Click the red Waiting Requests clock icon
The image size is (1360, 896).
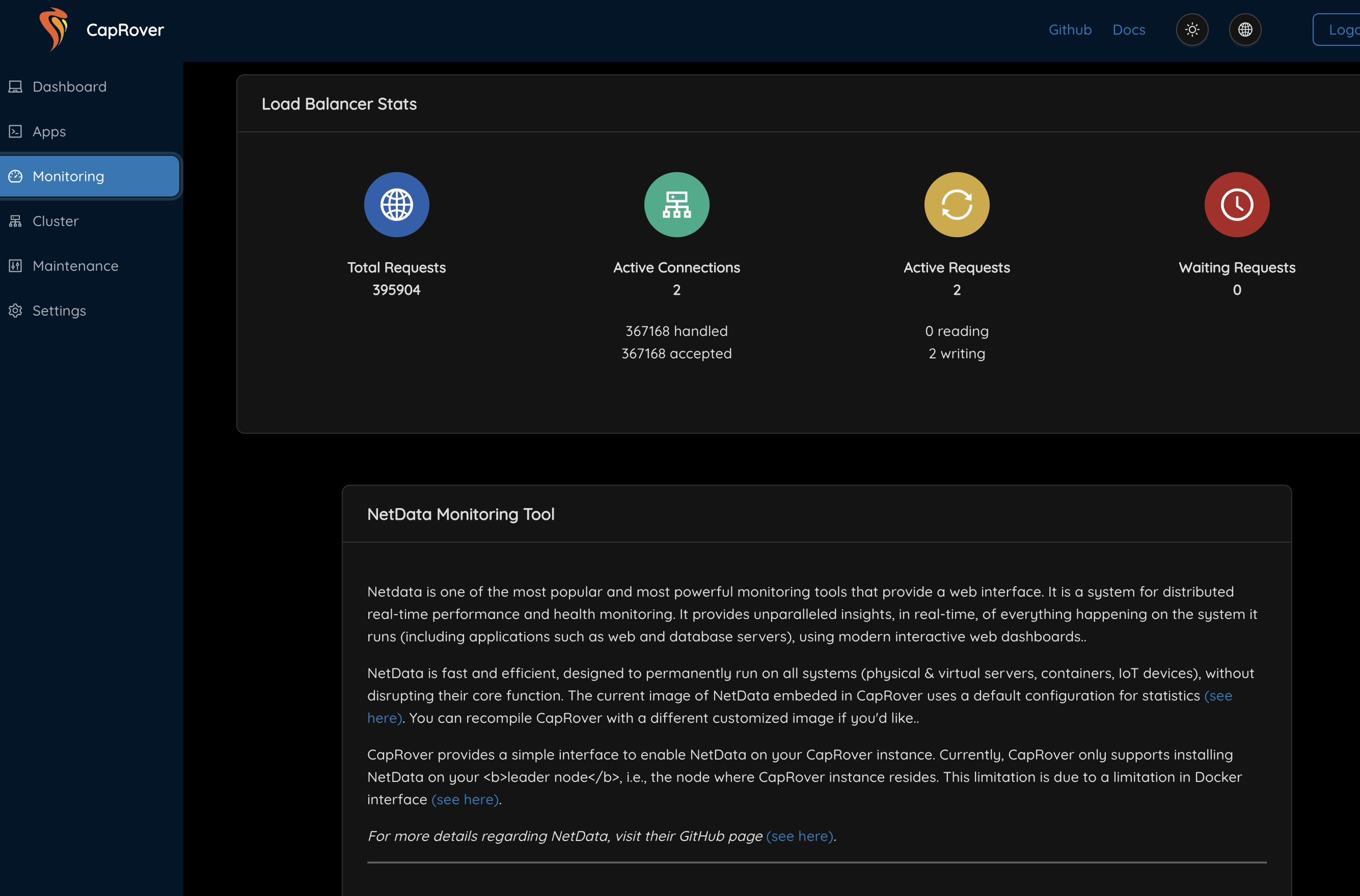click(x=1237, y=205)
